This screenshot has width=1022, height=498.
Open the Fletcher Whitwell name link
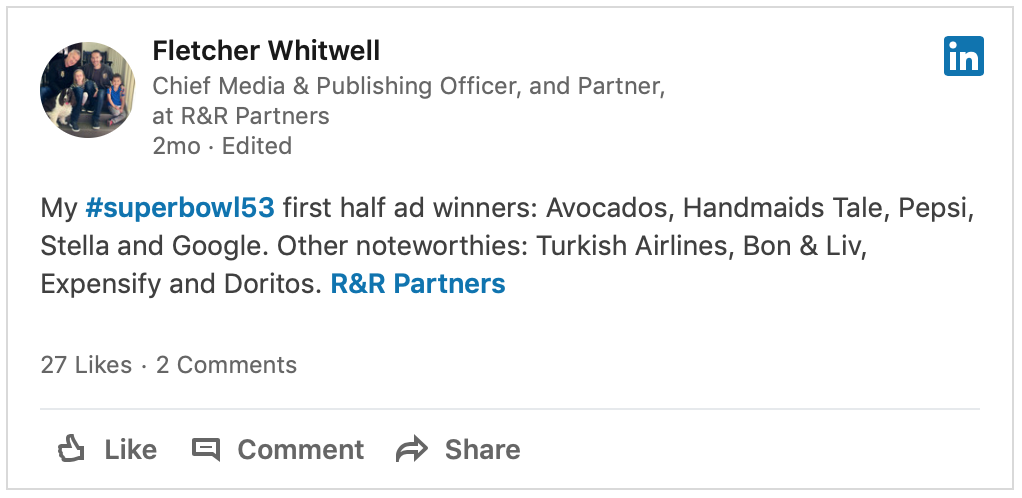click(266, 51)
